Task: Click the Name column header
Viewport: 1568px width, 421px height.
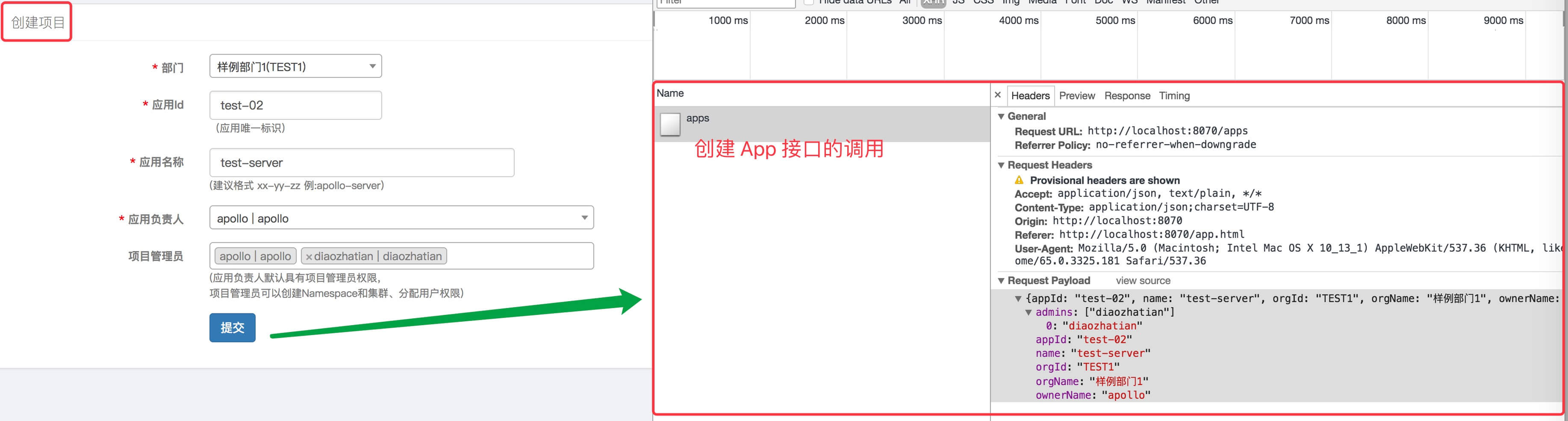Action: 670,93
